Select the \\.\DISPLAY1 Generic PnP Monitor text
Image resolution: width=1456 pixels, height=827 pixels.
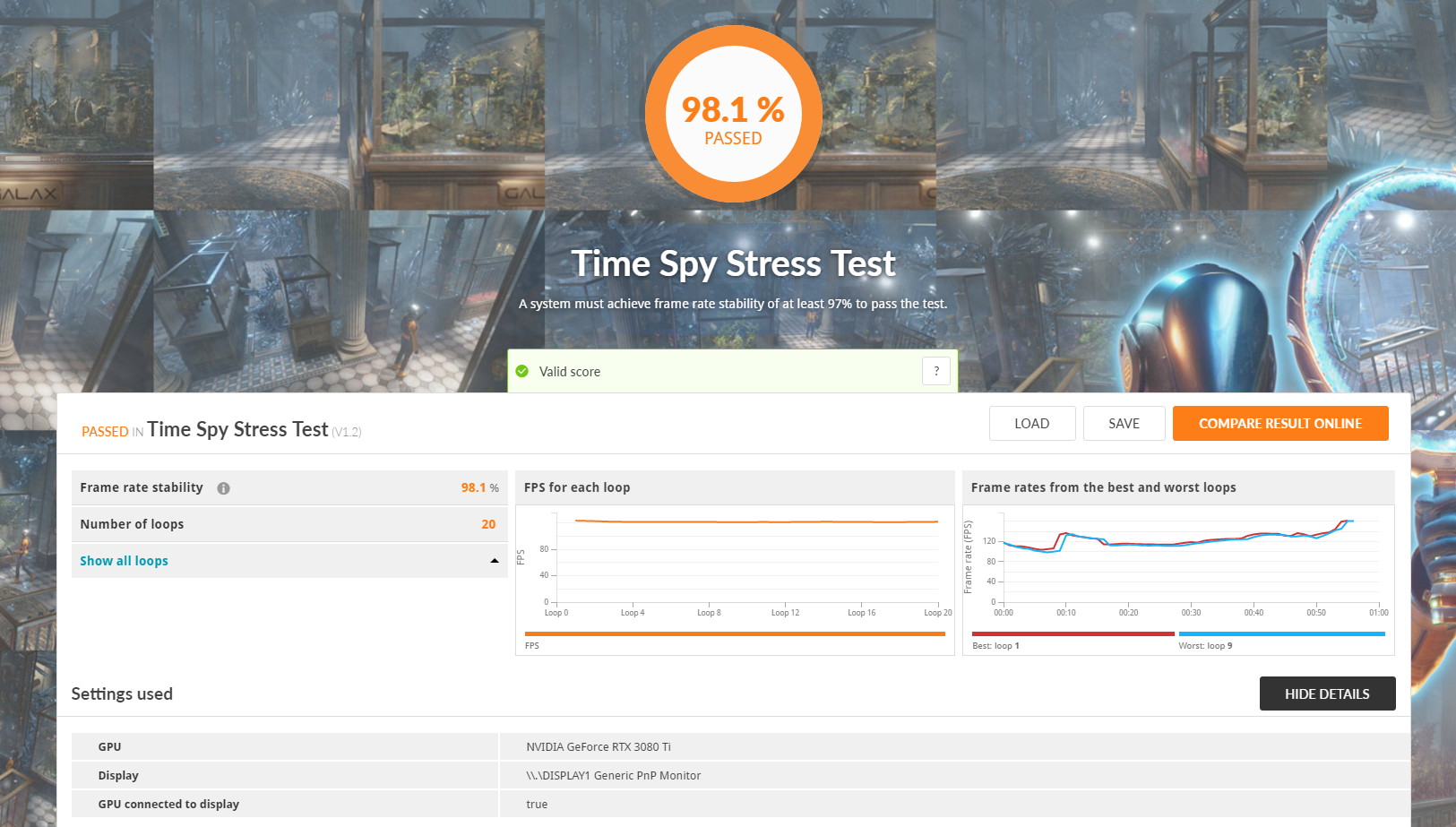coord(614,775)
